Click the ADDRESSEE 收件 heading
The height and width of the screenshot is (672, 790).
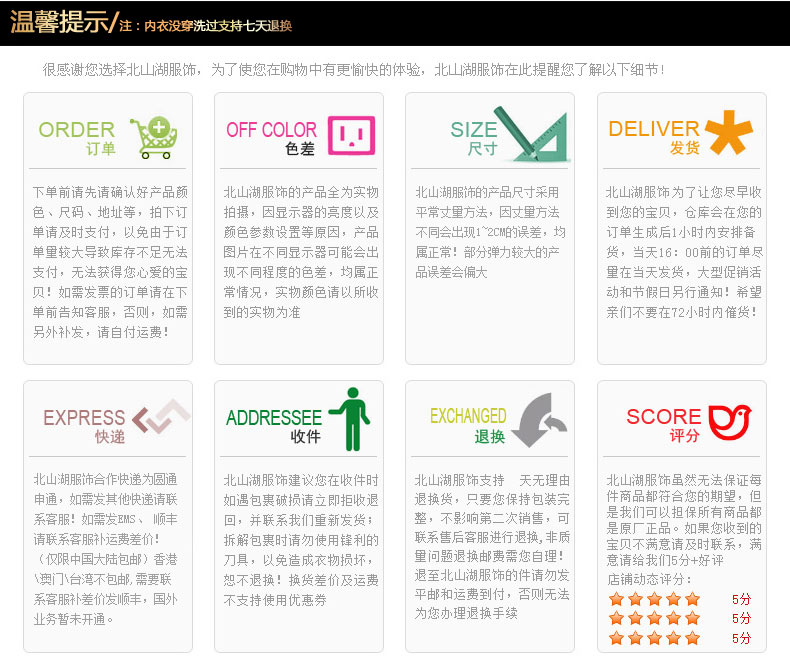274,426
